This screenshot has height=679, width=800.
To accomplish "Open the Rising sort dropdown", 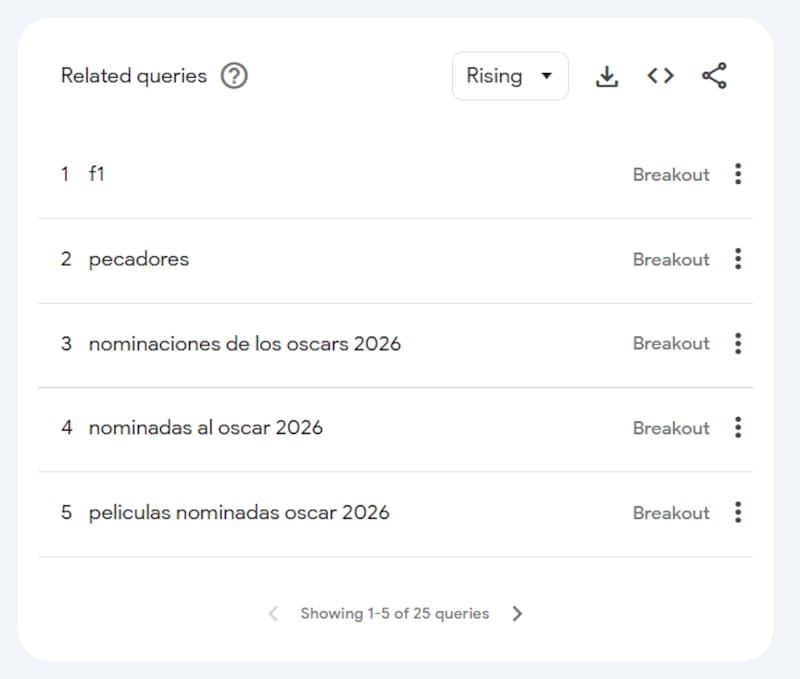I will (510, 76).
